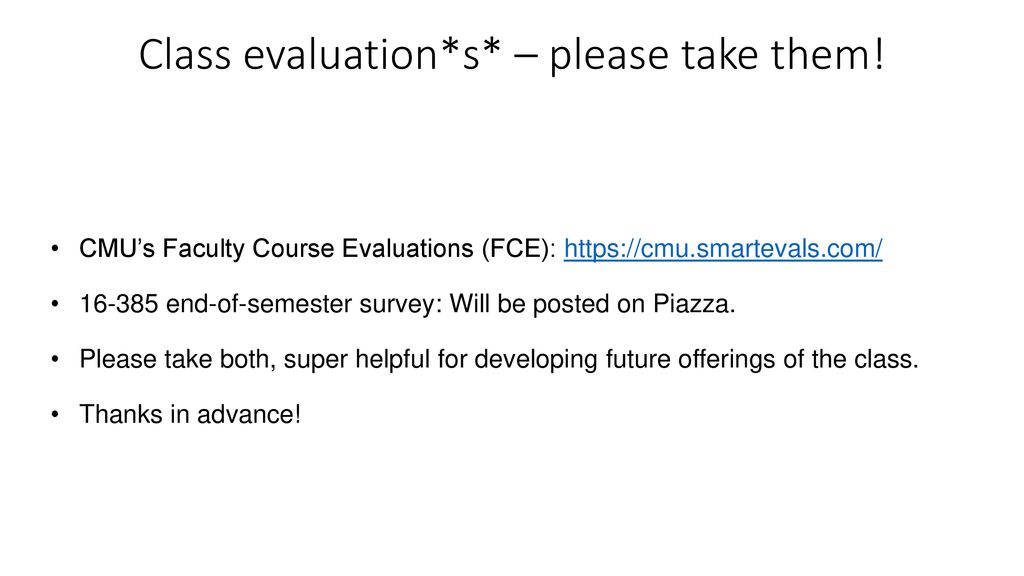The image size is (1024, 576).
Task: Click the word 'CMU's' in first bullet
Action: pos(117,249)
